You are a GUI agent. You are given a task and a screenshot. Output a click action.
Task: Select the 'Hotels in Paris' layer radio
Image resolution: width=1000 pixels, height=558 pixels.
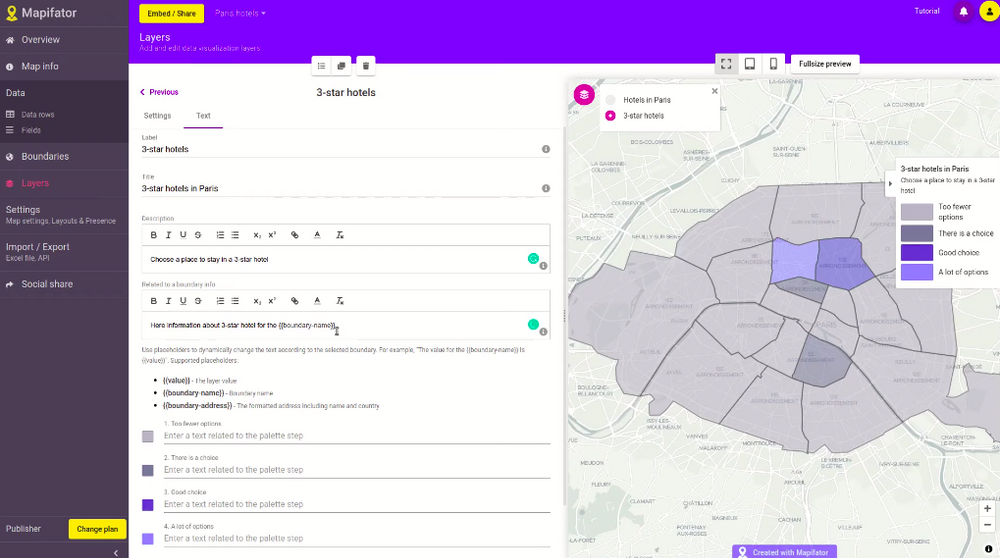pyautogui.click(x=610, y=99)
